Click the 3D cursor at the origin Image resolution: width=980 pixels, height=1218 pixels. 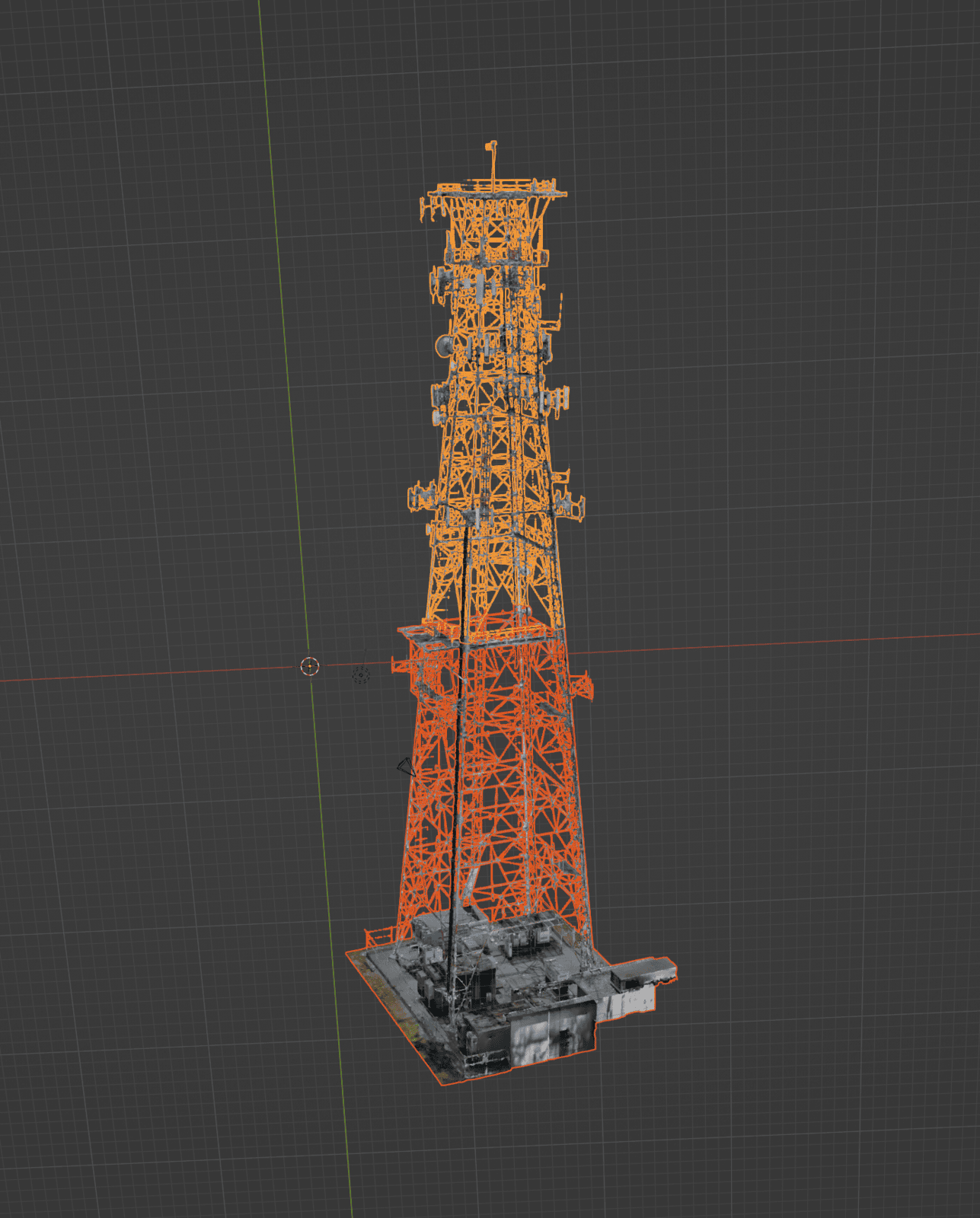(x=309, y=666)
